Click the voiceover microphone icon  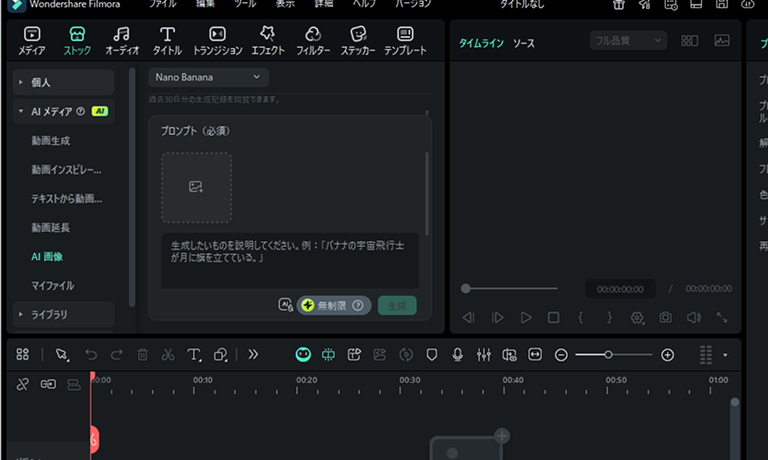458,354
